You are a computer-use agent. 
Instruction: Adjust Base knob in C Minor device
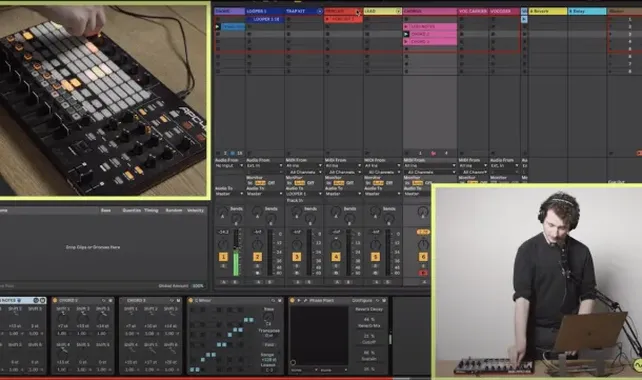(x=269, y=317)
